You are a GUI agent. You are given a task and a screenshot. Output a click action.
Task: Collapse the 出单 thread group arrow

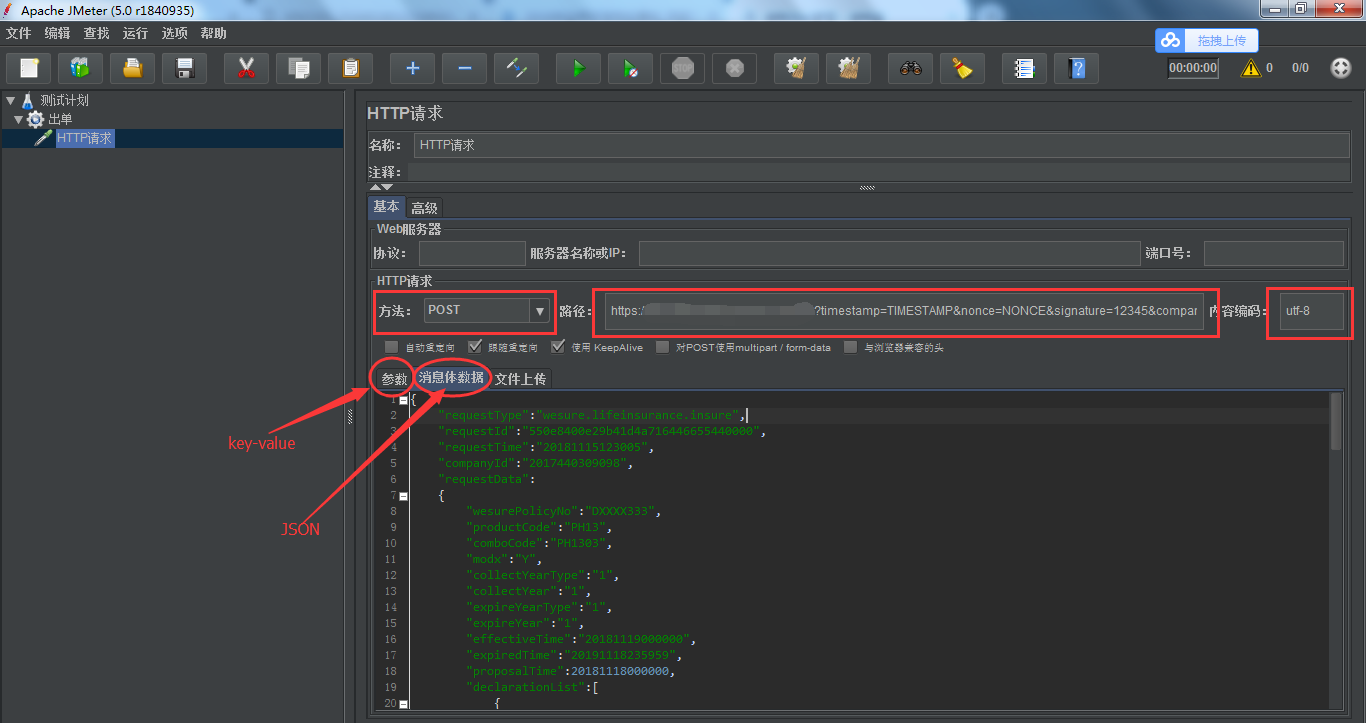(18, 119)
